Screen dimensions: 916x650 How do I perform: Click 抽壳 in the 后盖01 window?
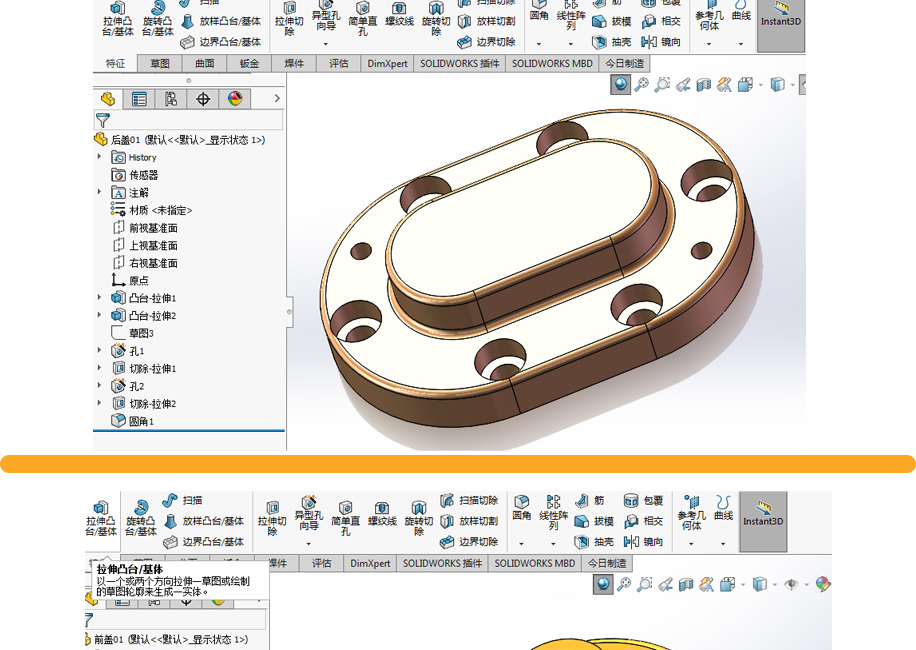point(612,42)
